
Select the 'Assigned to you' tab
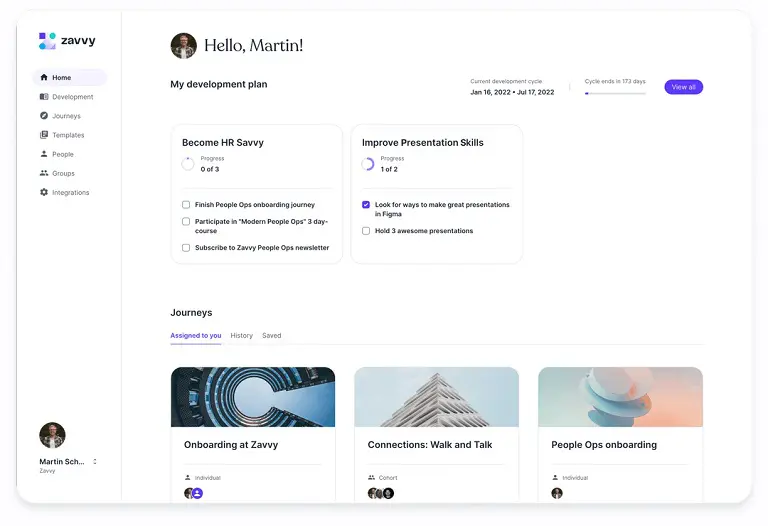coord(196,336)
